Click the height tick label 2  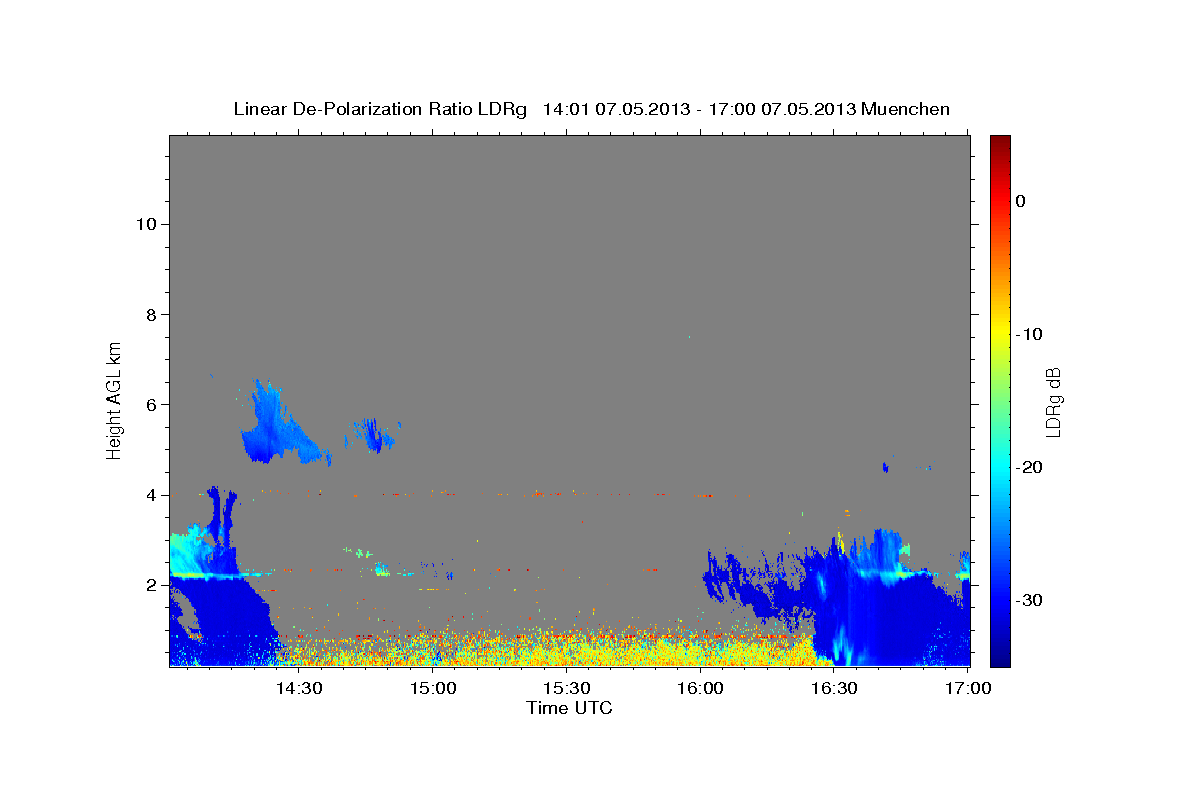150,585
